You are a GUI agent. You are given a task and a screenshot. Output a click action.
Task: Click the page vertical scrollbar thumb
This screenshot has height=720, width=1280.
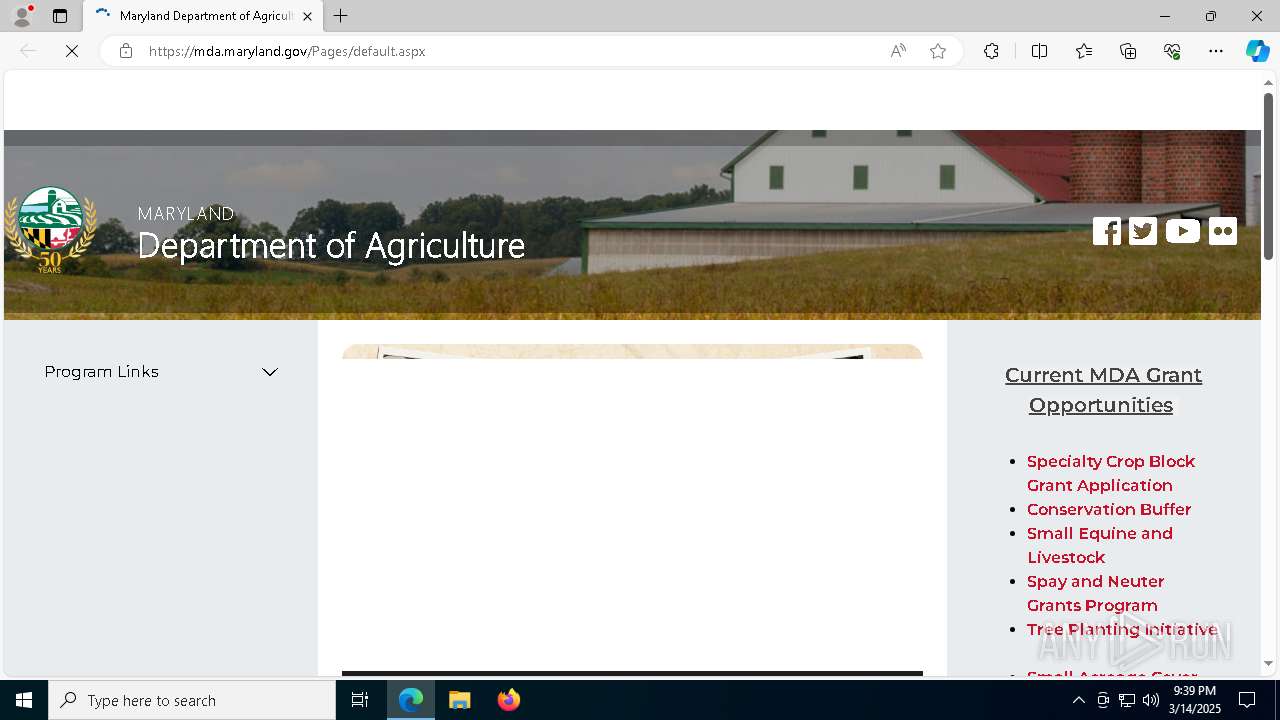1268,176
